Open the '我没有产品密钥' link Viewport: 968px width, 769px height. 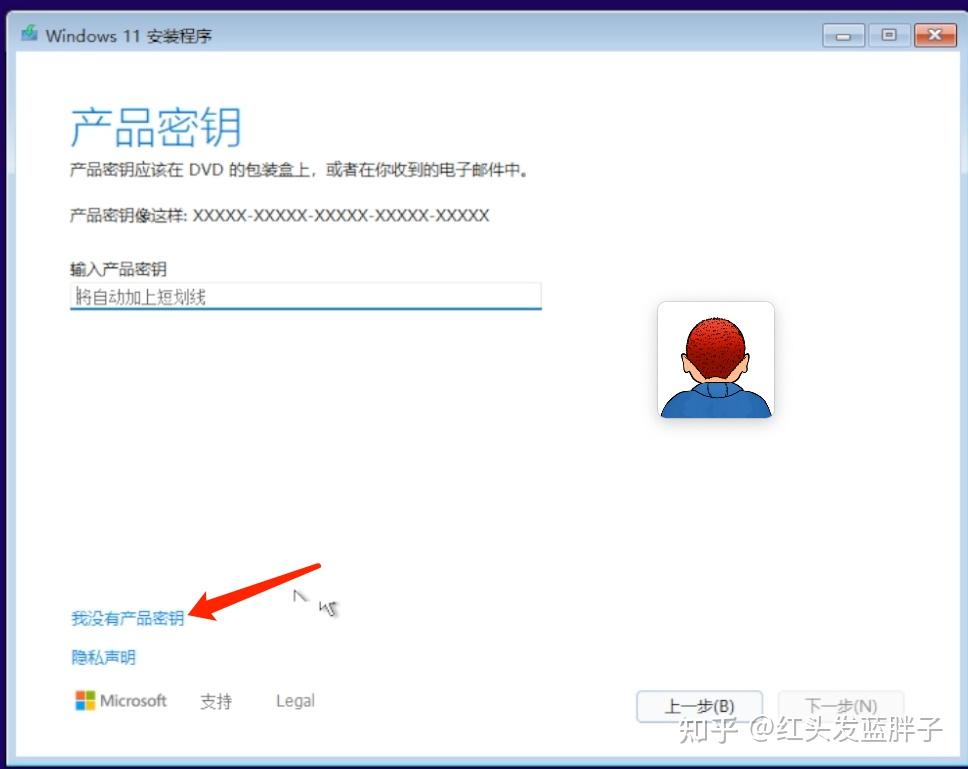128,618
